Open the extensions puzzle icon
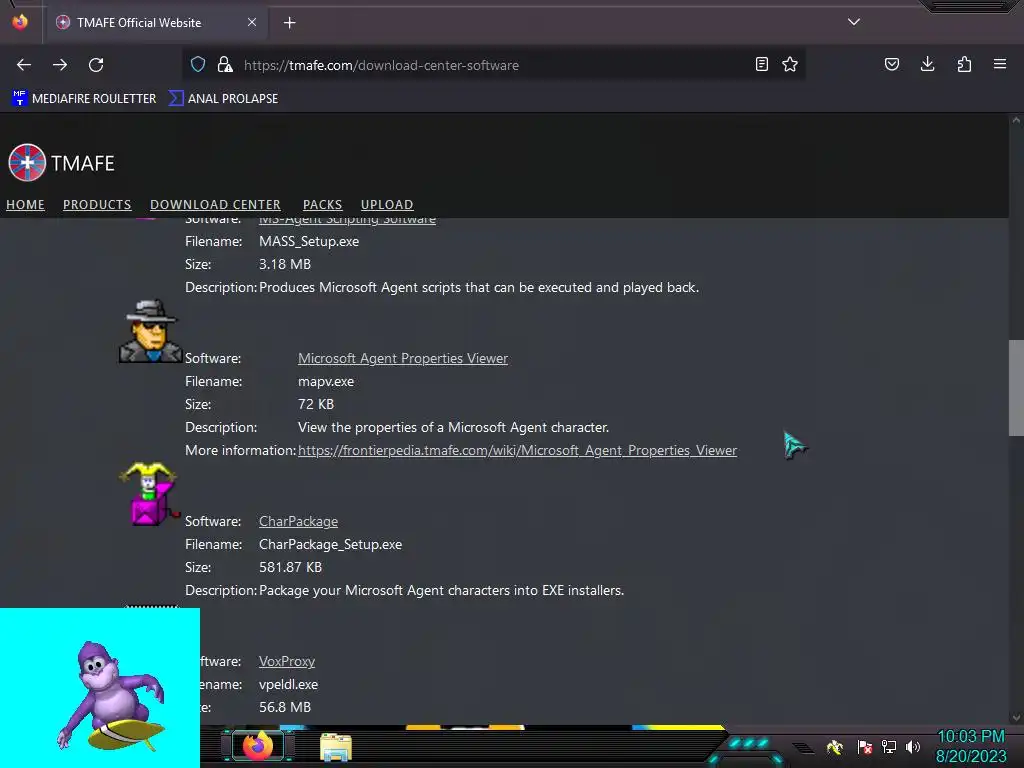 click(964, 64)
